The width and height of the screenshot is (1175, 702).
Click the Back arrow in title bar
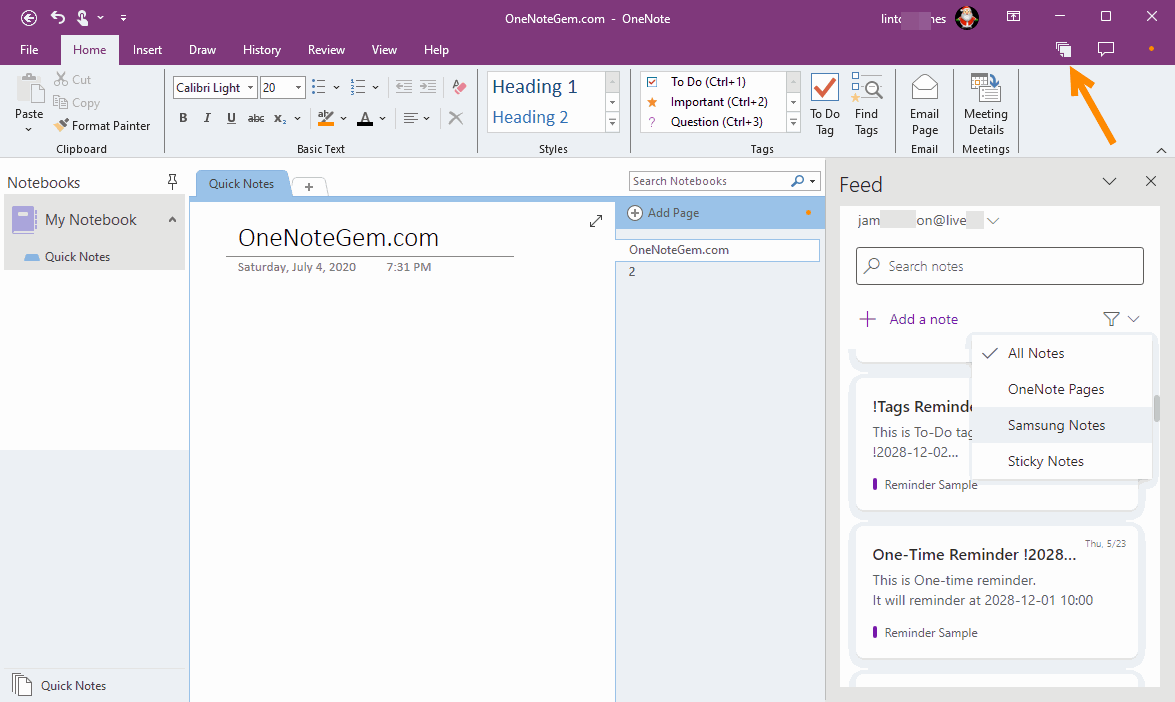coord(28,18)
